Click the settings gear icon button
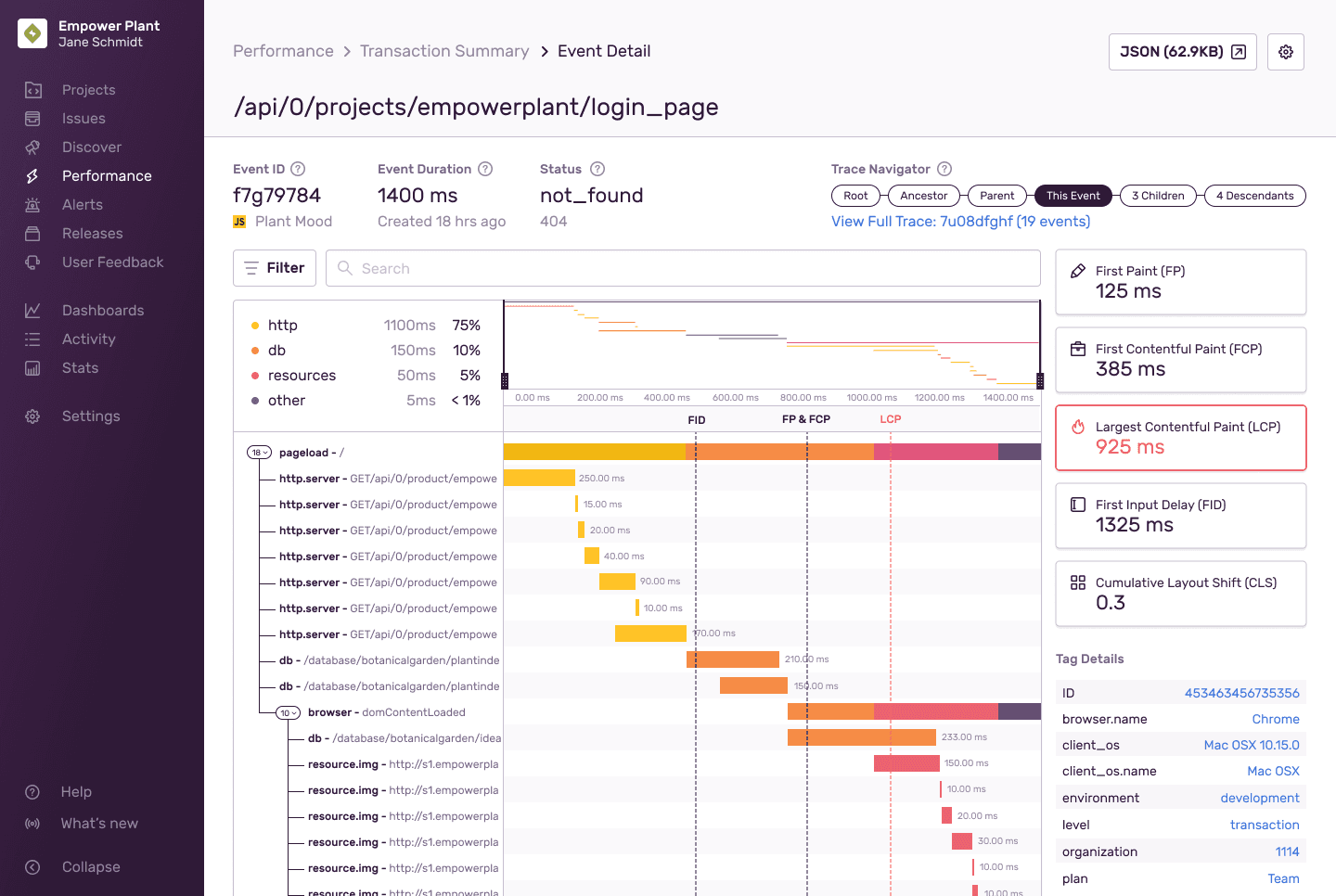Screen dimensions: 1336x896 (1285, 52)
